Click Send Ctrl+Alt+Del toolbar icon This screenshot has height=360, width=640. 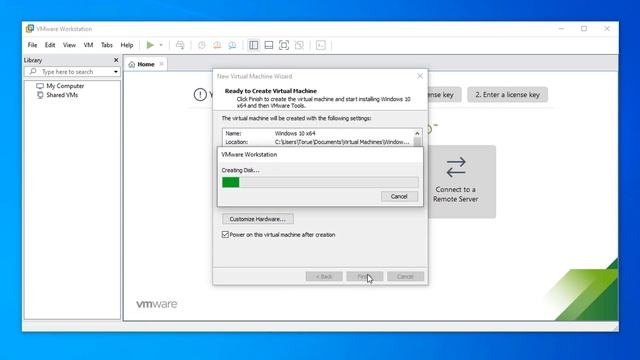coord(180,45)
